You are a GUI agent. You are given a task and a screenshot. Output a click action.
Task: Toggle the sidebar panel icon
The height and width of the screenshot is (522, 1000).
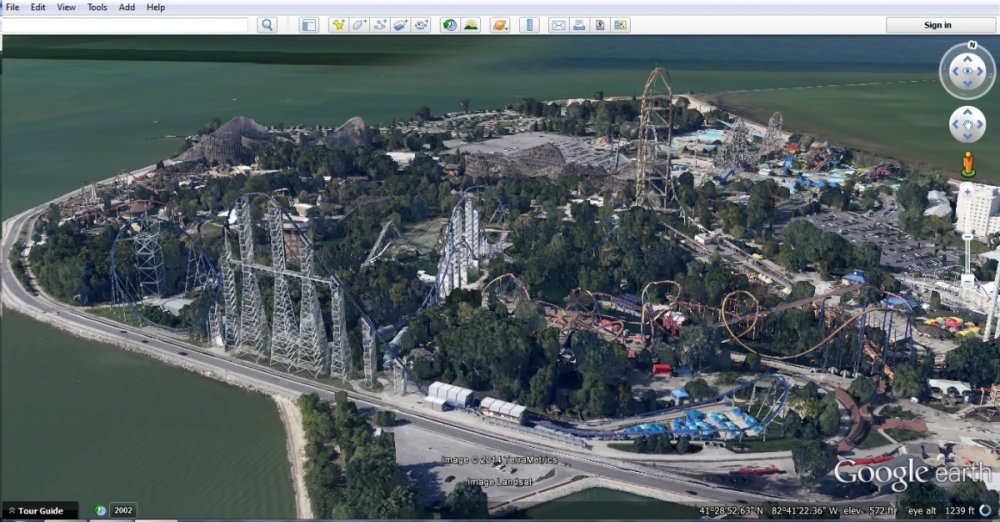pyautogui.click(x=309, y=25)
